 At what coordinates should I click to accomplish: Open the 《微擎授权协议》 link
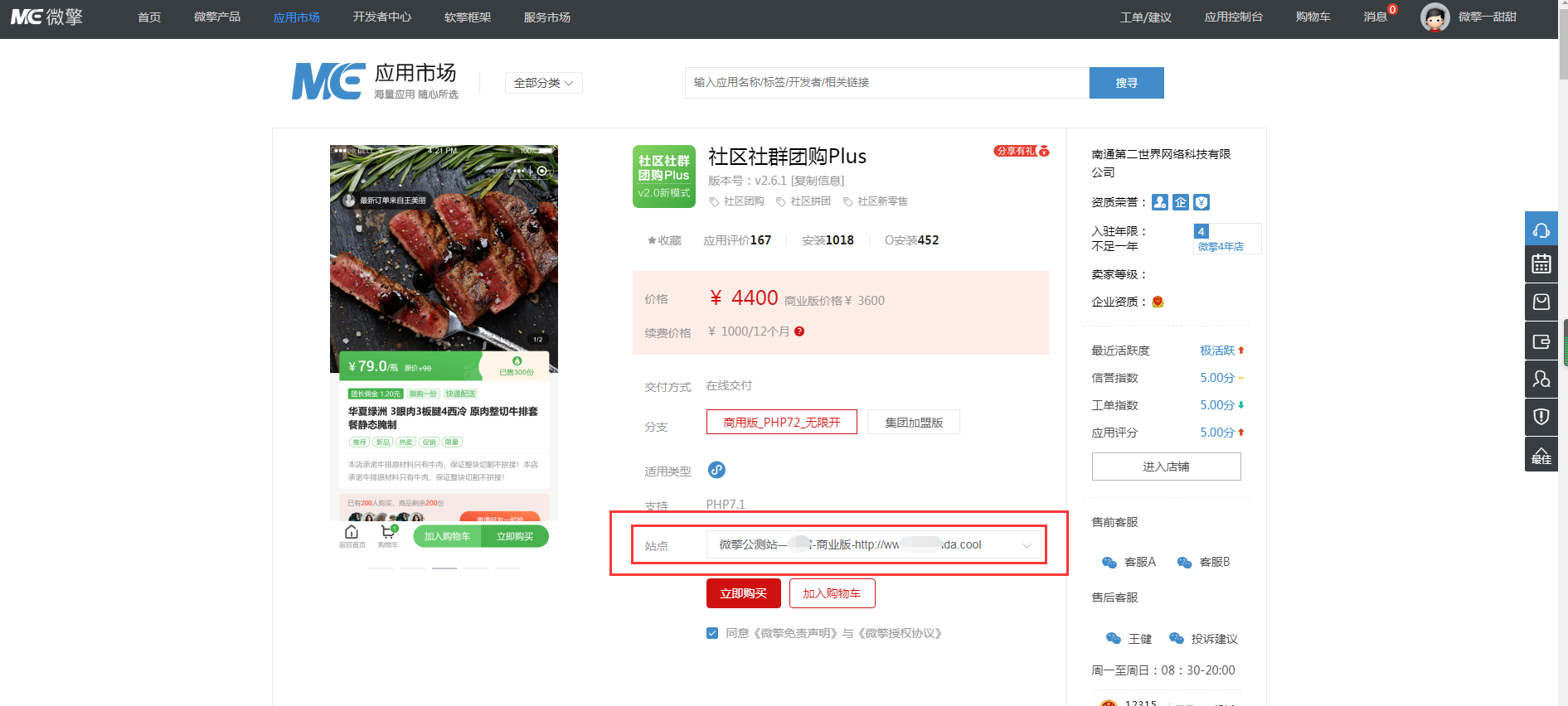tap(900, 633)
